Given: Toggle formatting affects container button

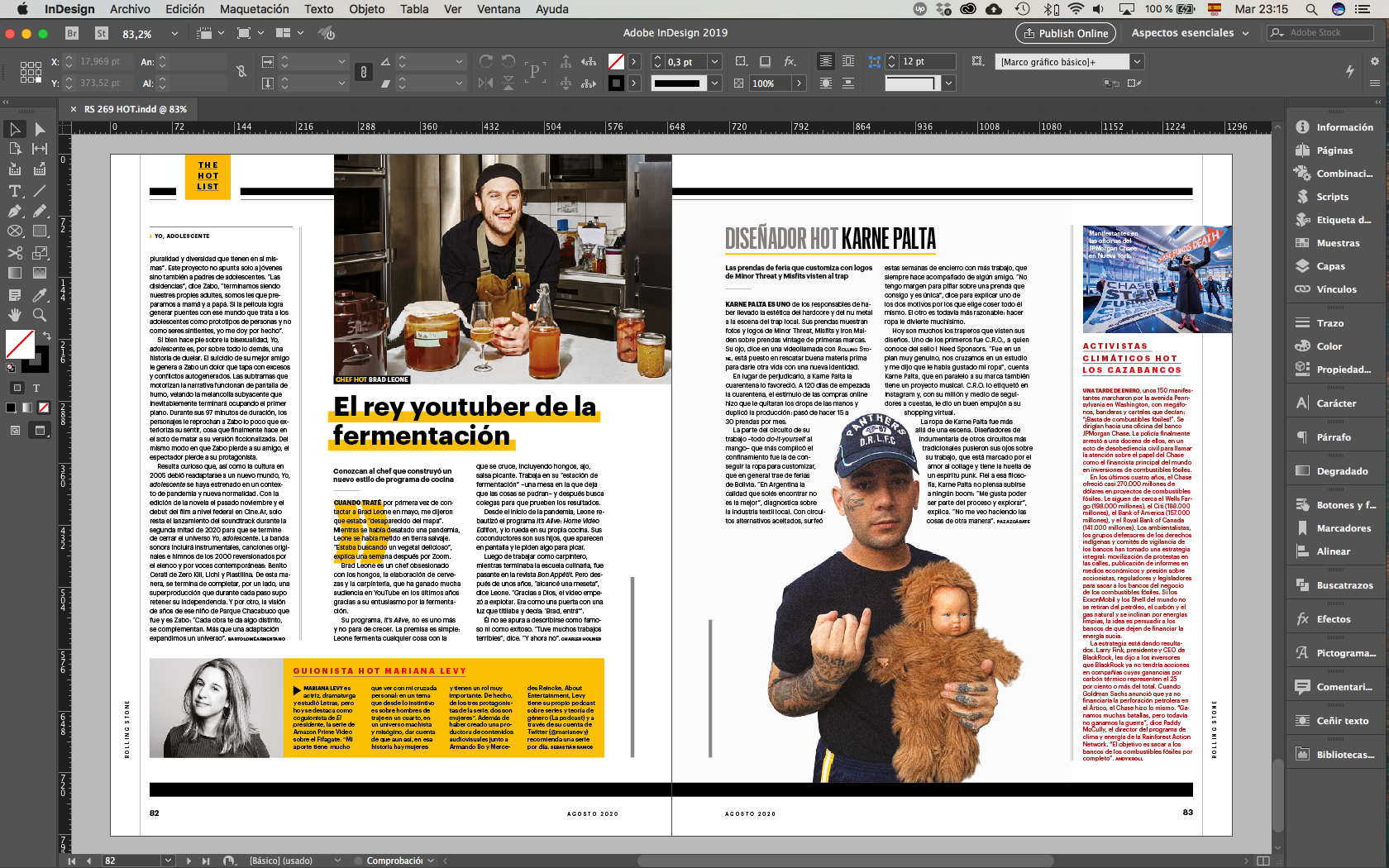Looking at the screenshot, I should point(16,388).
